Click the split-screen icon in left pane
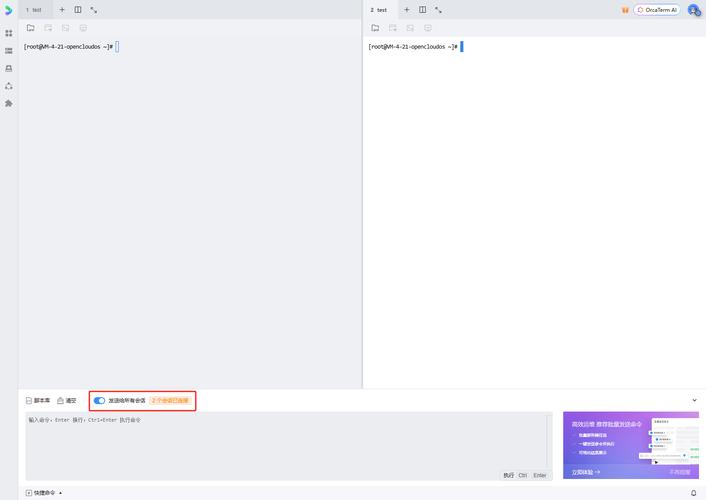This screenshot has width=706, height=500. click(78, 9)
